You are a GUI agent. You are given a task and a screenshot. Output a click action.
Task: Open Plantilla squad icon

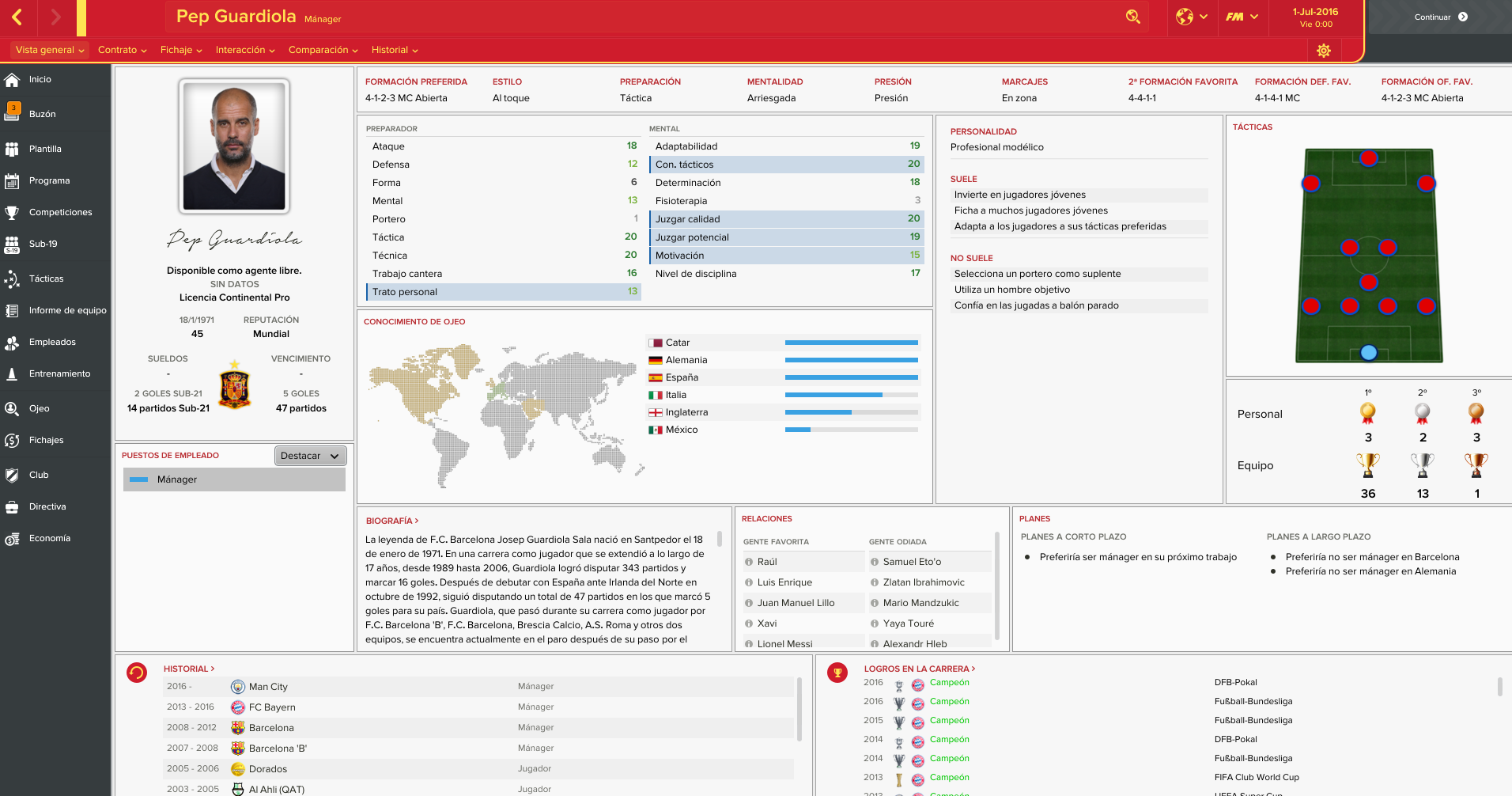click(x=12, y=149)
